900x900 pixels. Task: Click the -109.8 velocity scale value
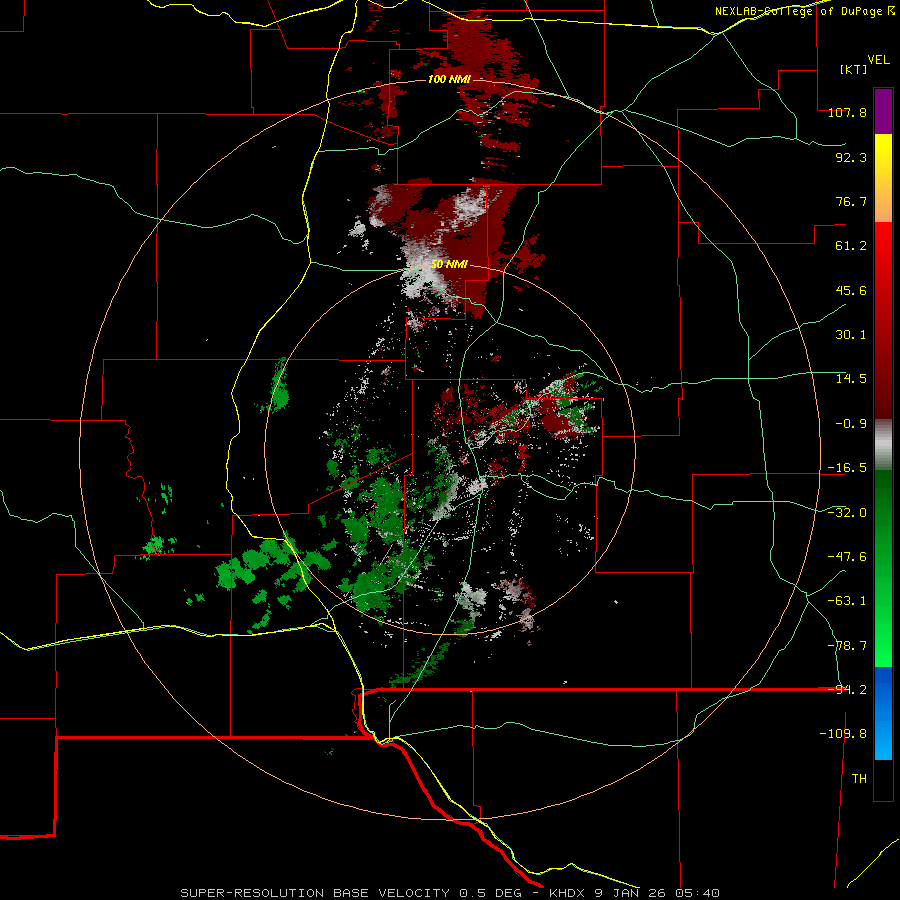tap(843, 734)
